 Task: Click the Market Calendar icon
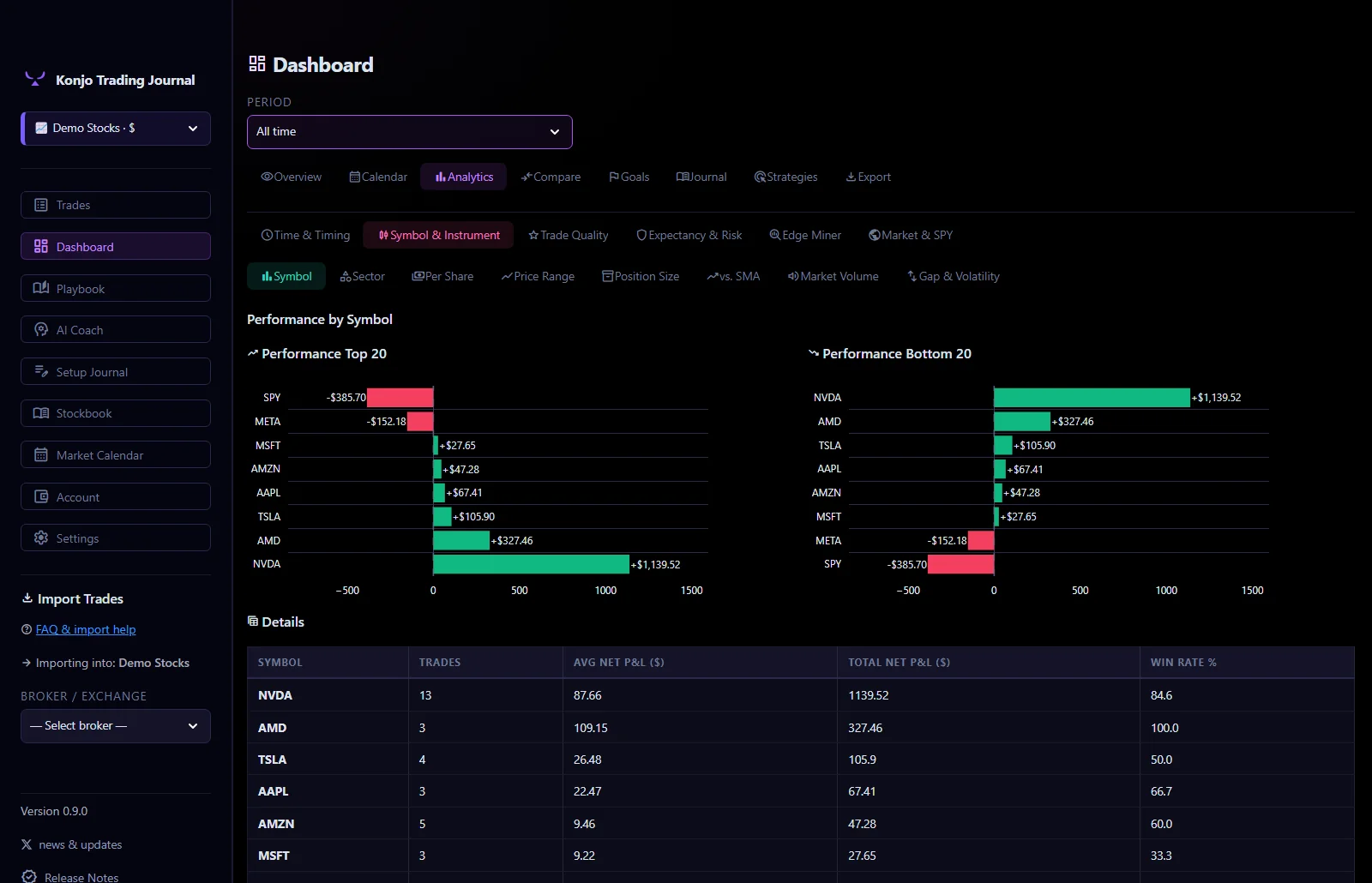click(x=41, y=455)
